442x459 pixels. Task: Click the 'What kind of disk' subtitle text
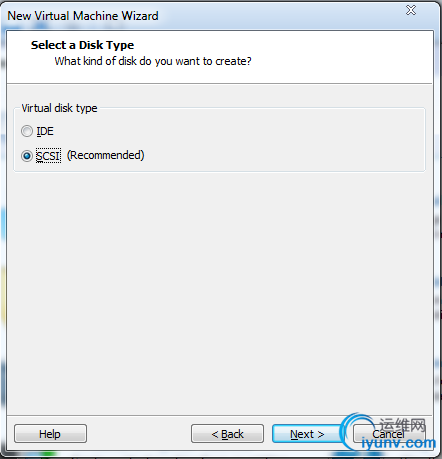tap(153, 61)
